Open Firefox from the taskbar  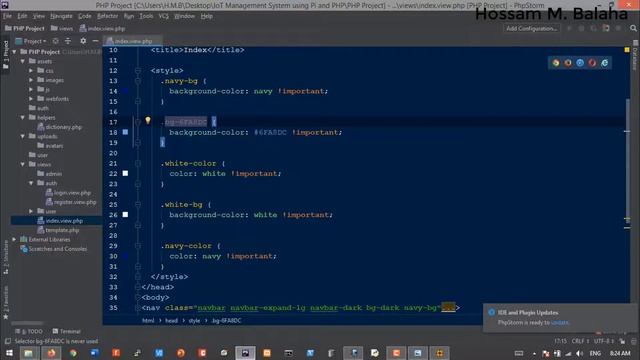coord(51,353)
